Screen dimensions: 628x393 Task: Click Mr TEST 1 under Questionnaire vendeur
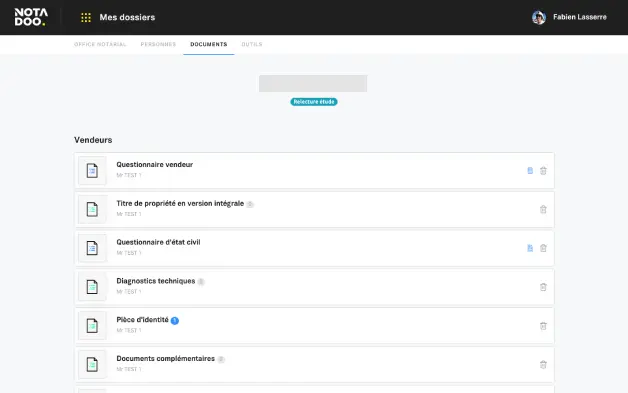pos(129,175)
